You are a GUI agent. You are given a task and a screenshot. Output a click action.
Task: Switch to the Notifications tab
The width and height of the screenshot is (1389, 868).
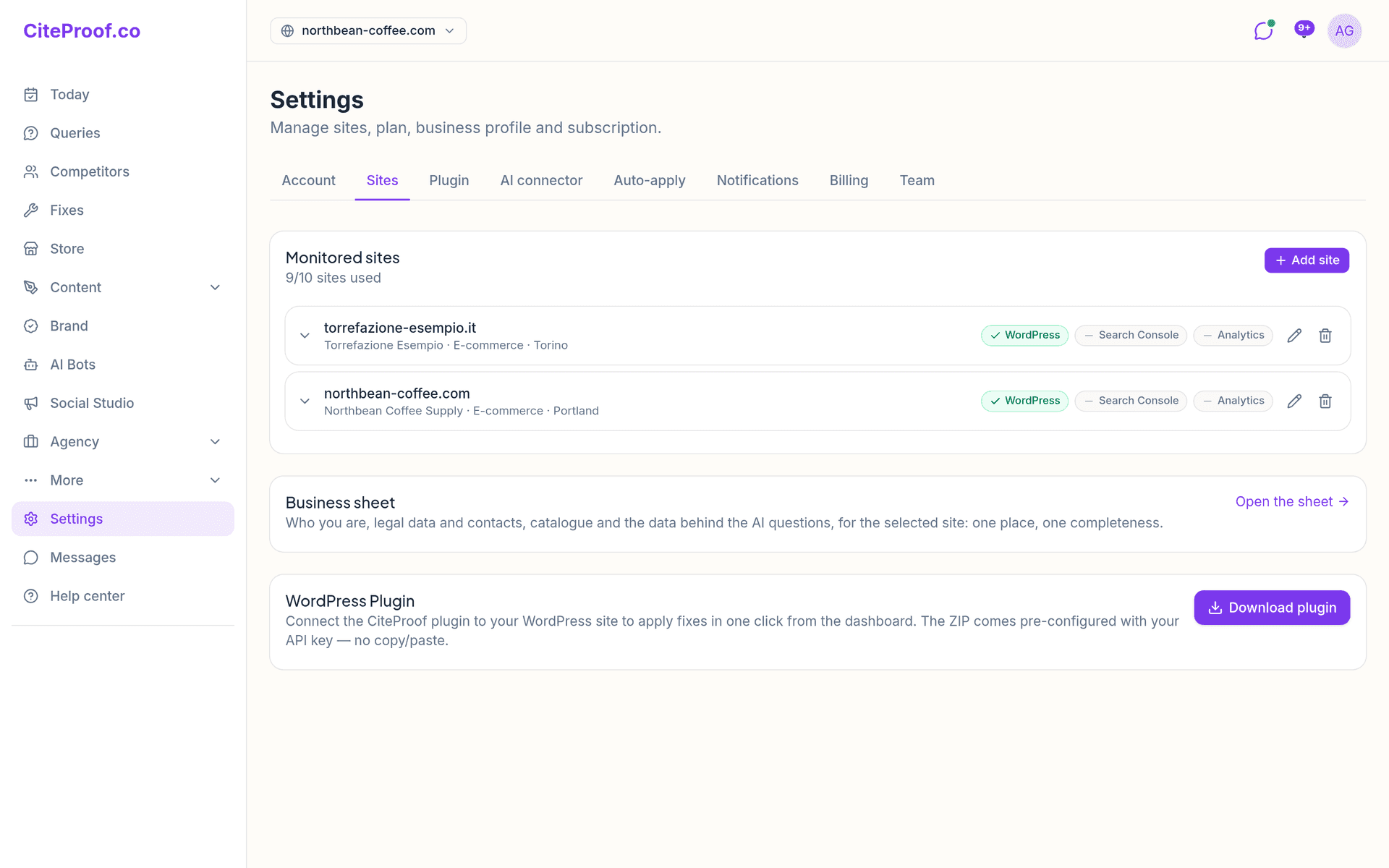click(x=757, y=181)
